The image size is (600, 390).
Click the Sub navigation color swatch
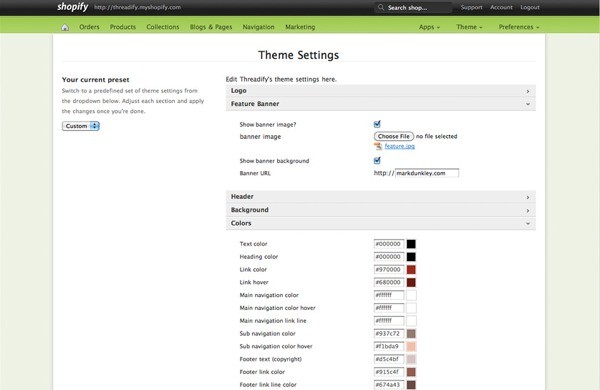click(x=411, y=334)
